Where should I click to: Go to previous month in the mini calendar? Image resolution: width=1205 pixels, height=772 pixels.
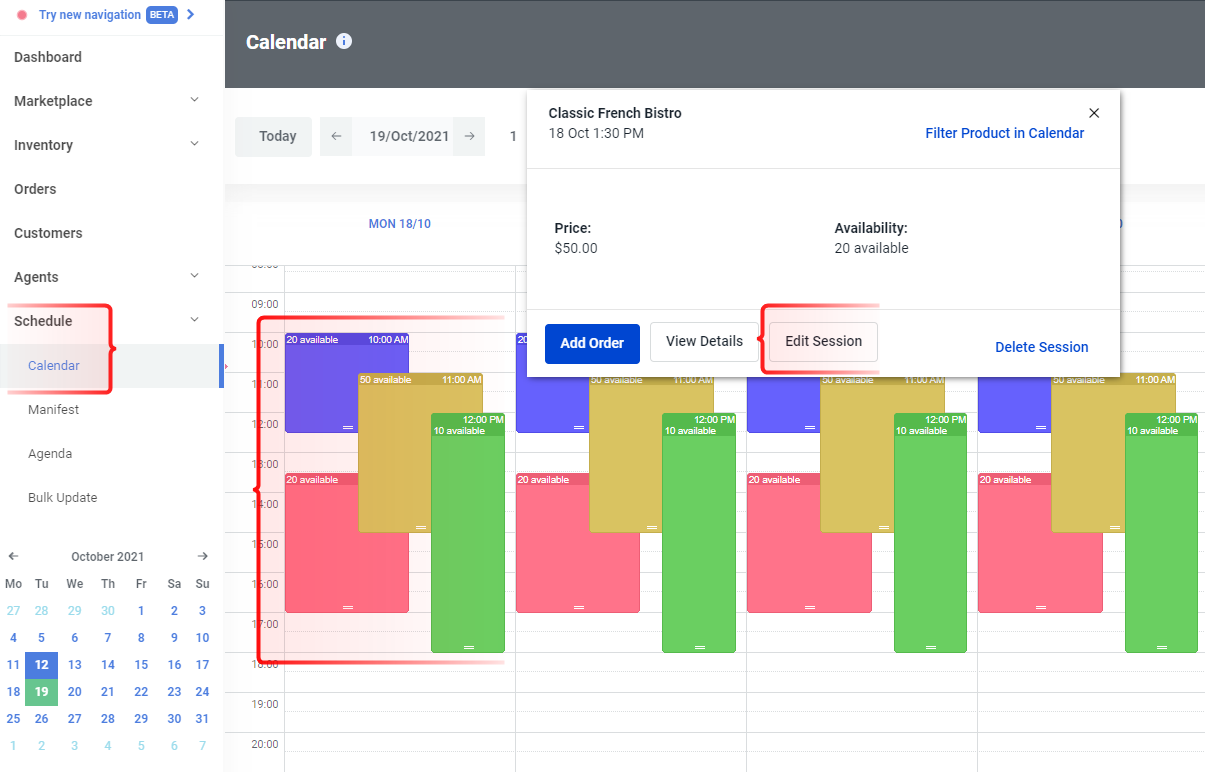[x=12, y=556]
